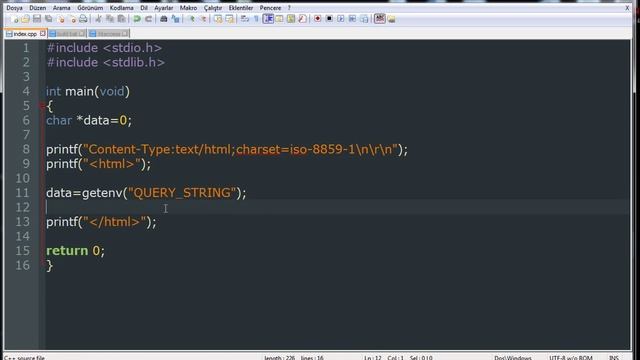The width and height of the screenshot is (640, 360).
Task: Open the Pencere menu
Action: point(270,8)
